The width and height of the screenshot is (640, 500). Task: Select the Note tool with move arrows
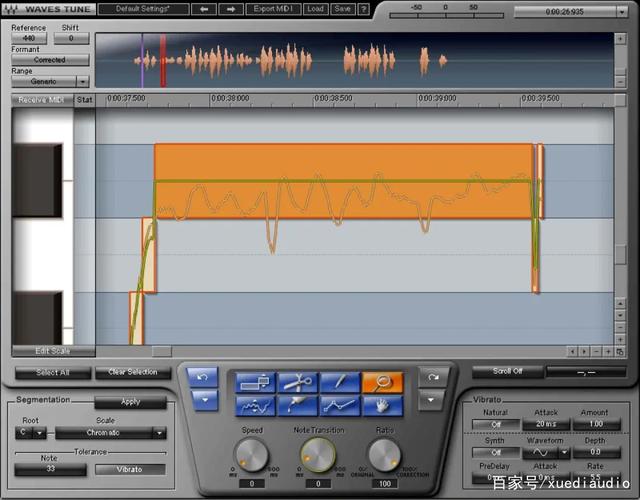tap(256, 382)
